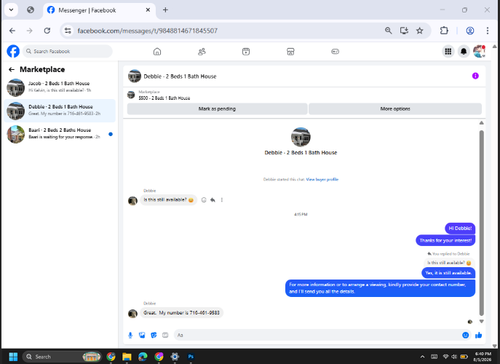Viewport: 500px width, 364px height.
Task: Open a new browser tab
Action: pyautogui.click(x=165, y=10)
